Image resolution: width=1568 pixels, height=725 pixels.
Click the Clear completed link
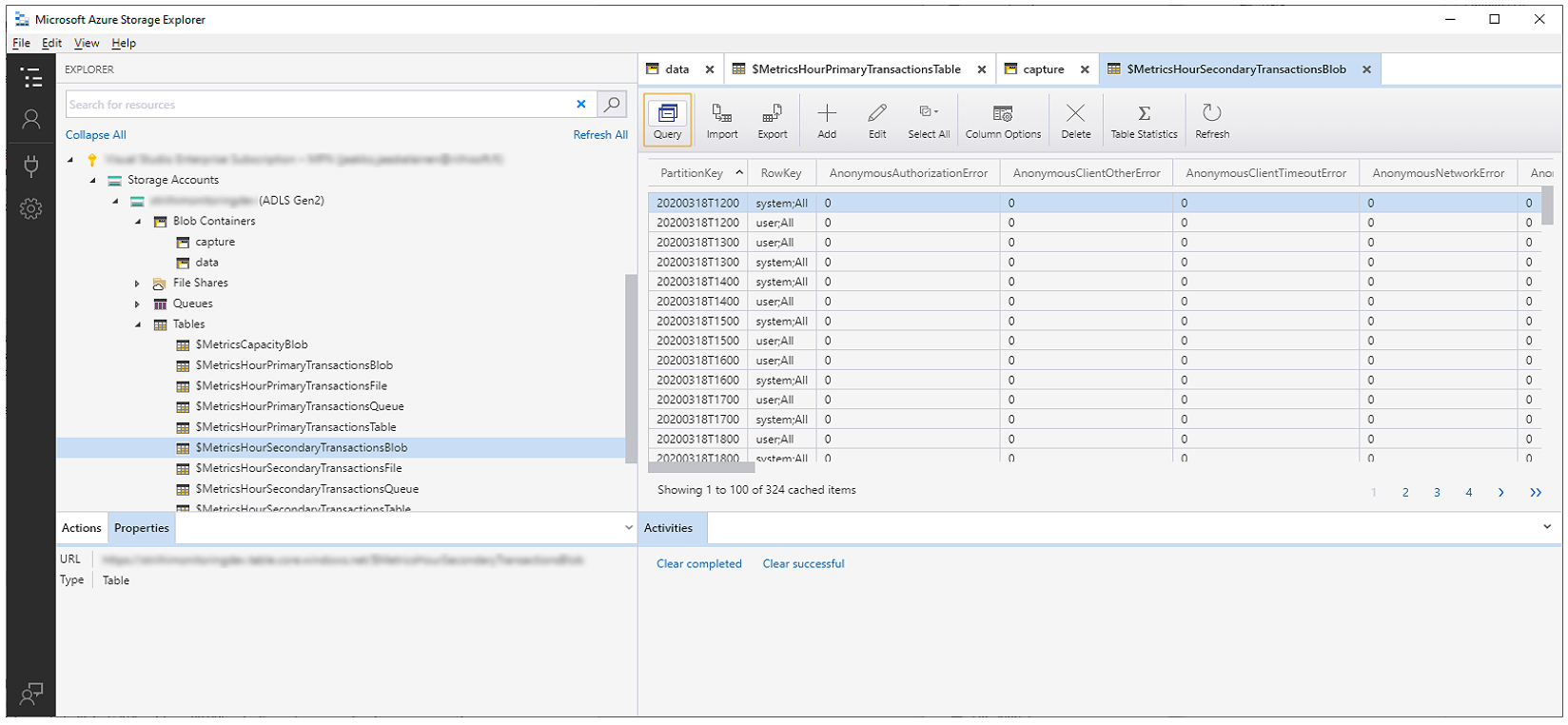pos(699,564)
